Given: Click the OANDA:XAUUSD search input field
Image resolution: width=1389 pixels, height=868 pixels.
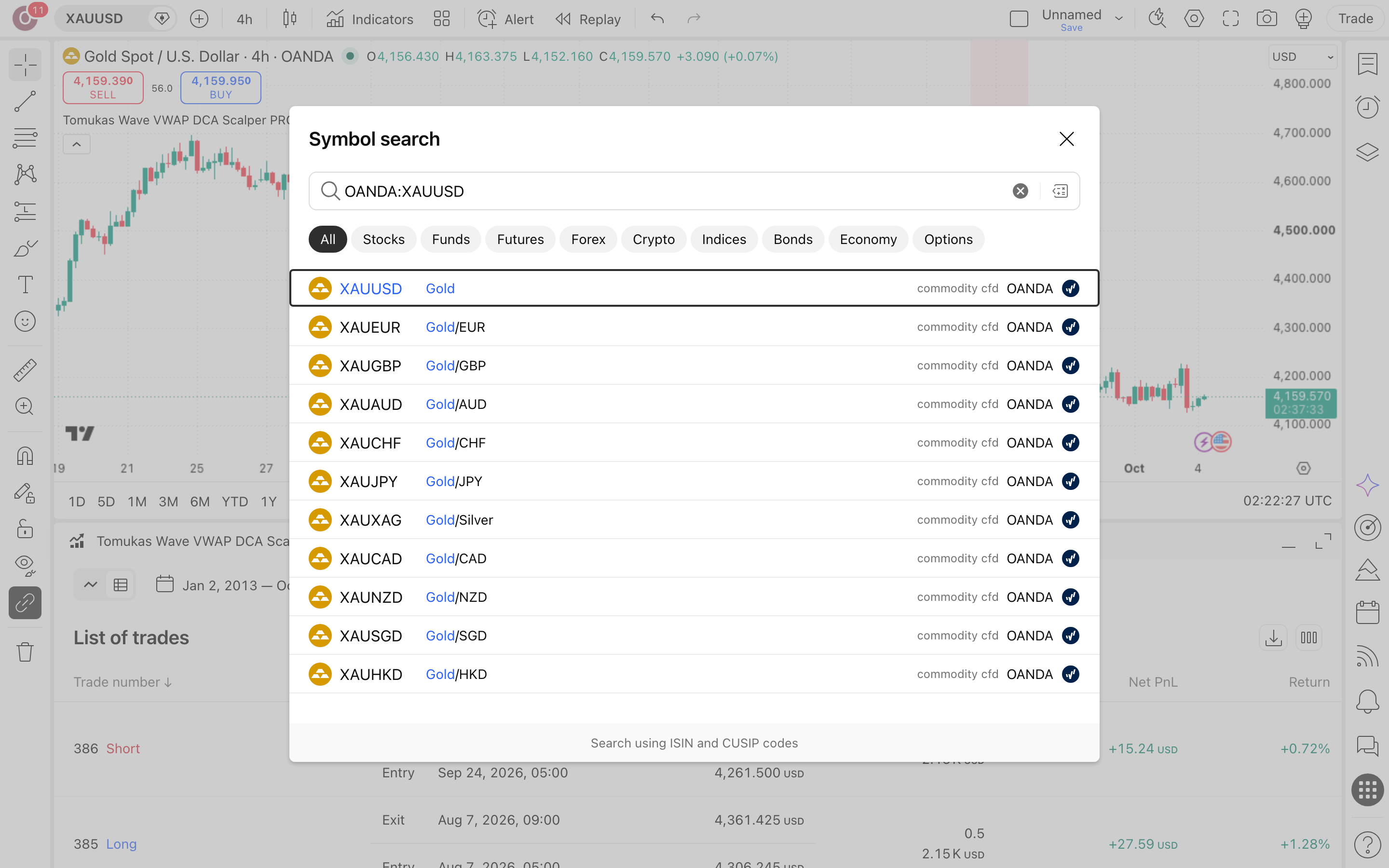Looking at the screenshot, I should pyautogui.click(x=660, y=191).
